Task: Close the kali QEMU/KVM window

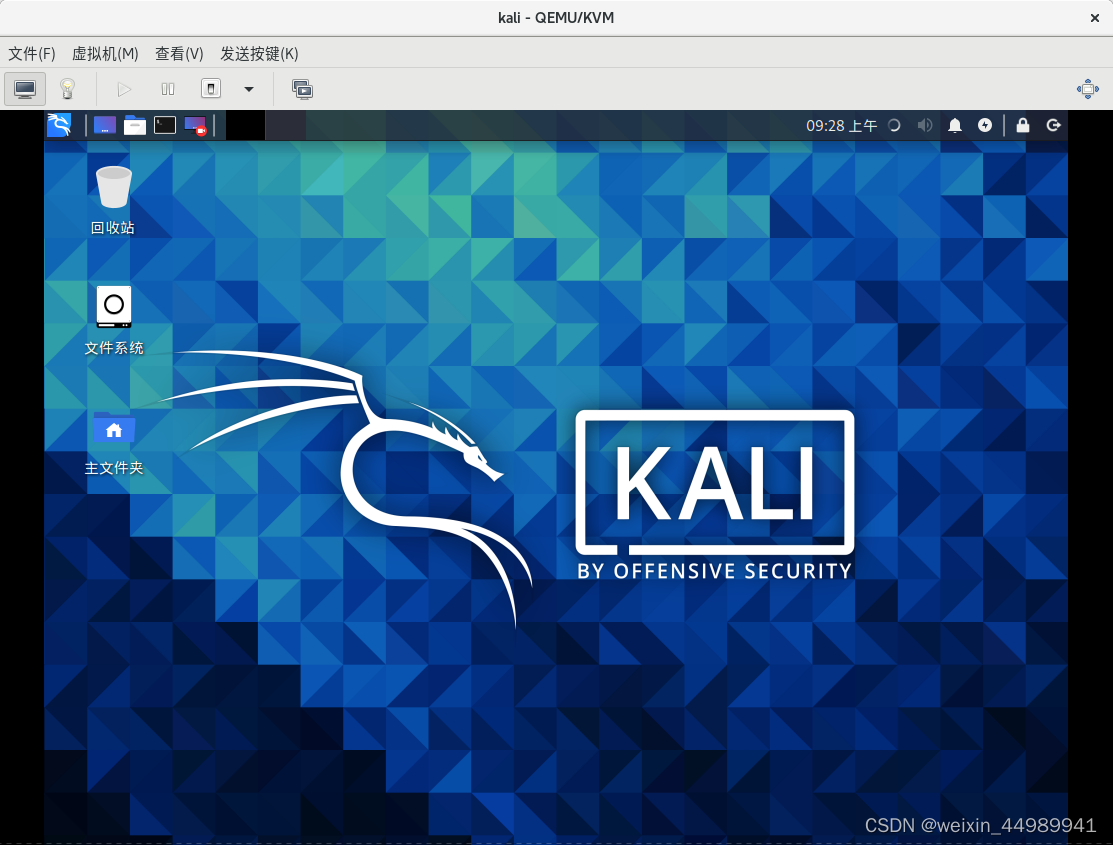Action: click(1095, 18)
